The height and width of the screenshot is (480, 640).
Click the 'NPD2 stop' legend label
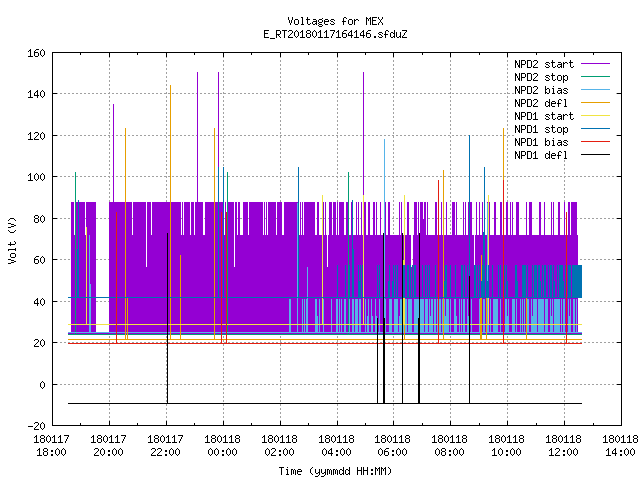(x=541, y=77)
